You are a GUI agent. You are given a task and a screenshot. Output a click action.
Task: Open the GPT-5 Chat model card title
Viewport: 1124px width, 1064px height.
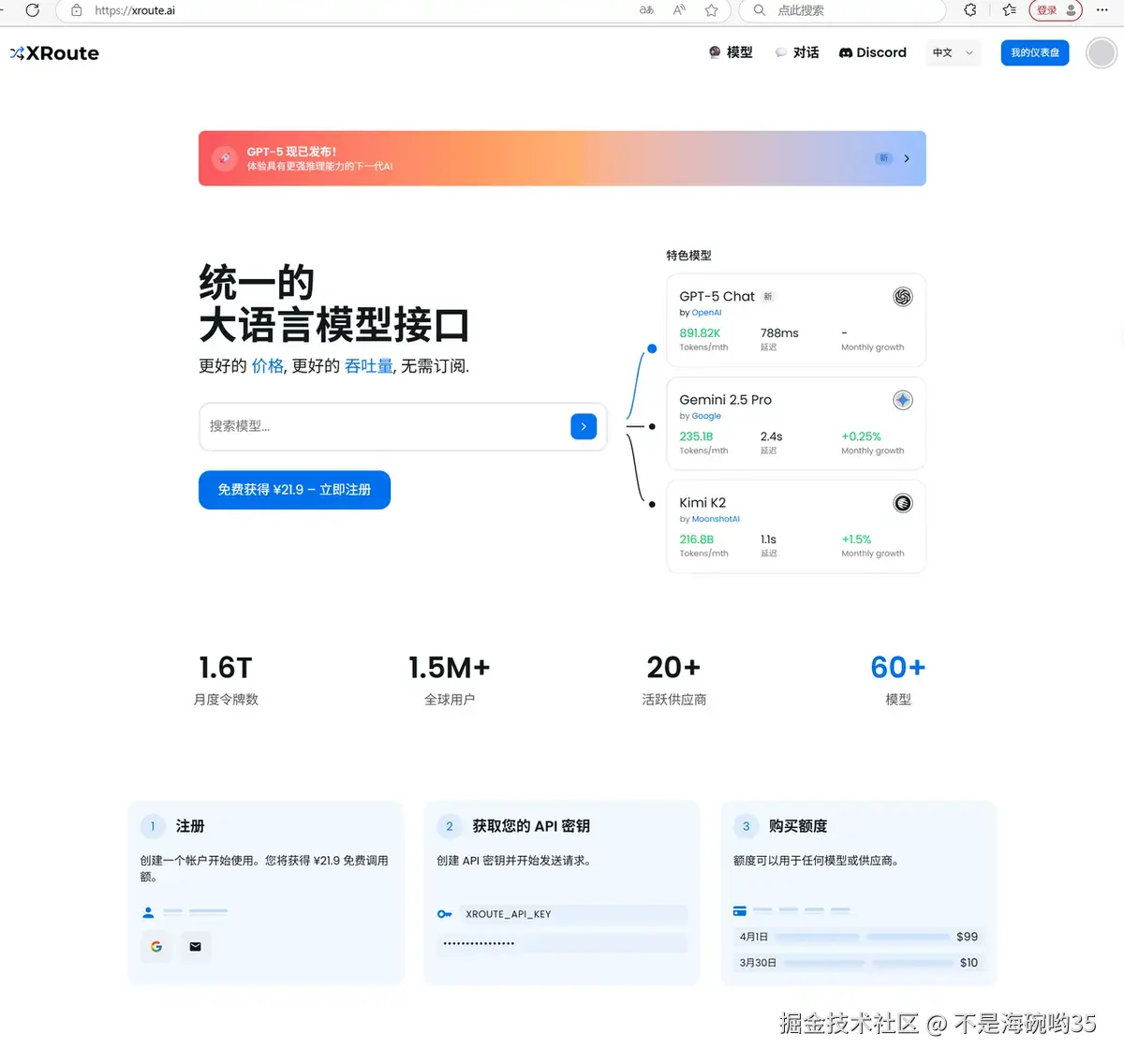click(717, 296)
